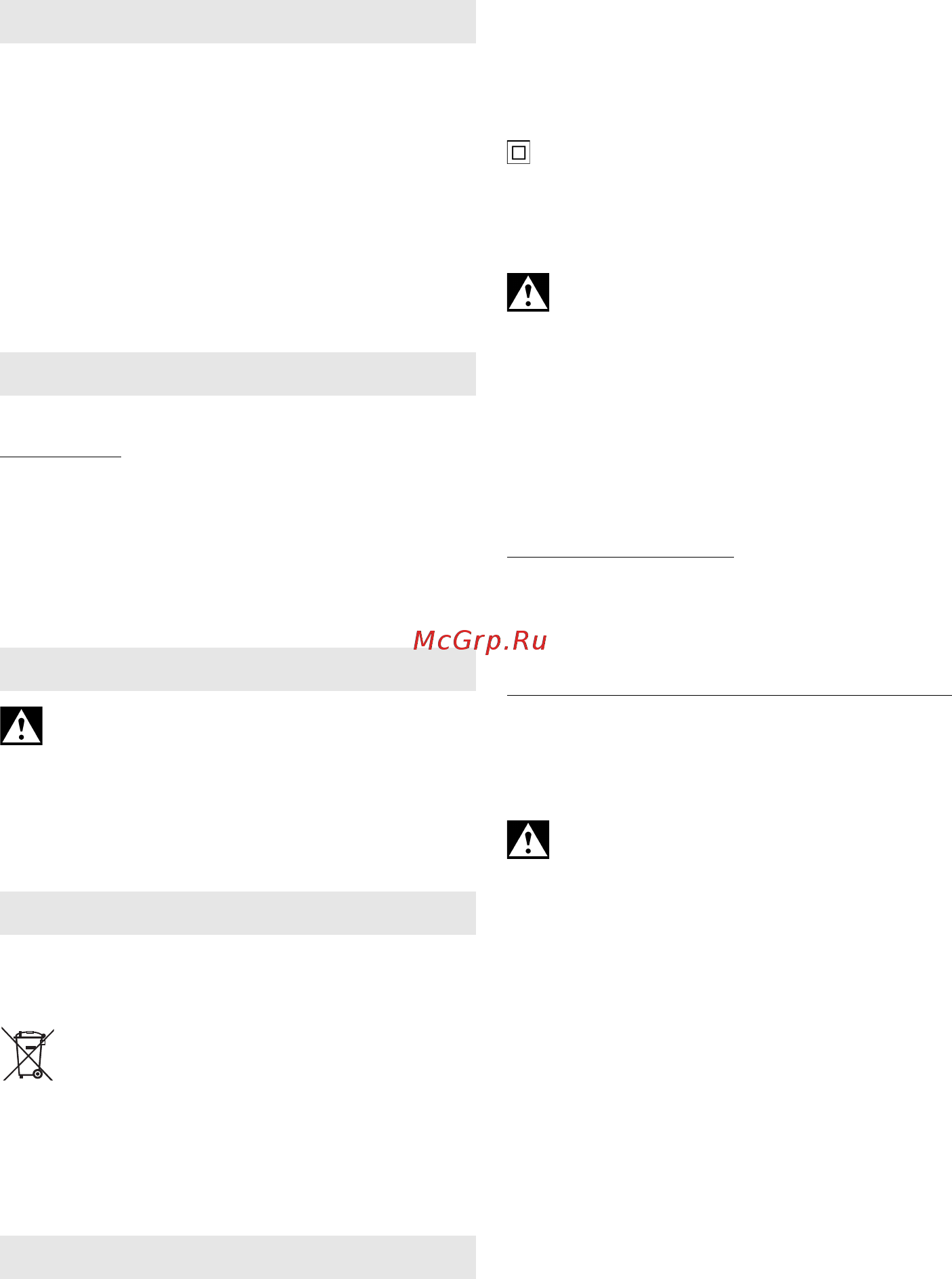Click the crossed-out wheelie bin disposal icon

pyautogui.click(x=28, y=1054)
